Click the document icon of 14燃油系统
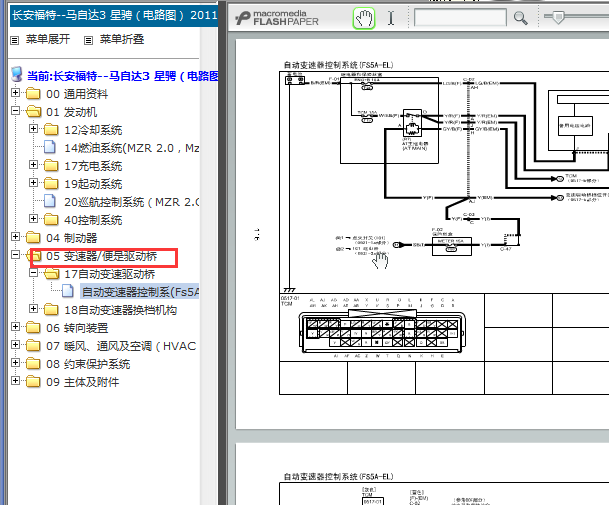The height and width of the screenshot is (505, 609). [x=49, y=147]
